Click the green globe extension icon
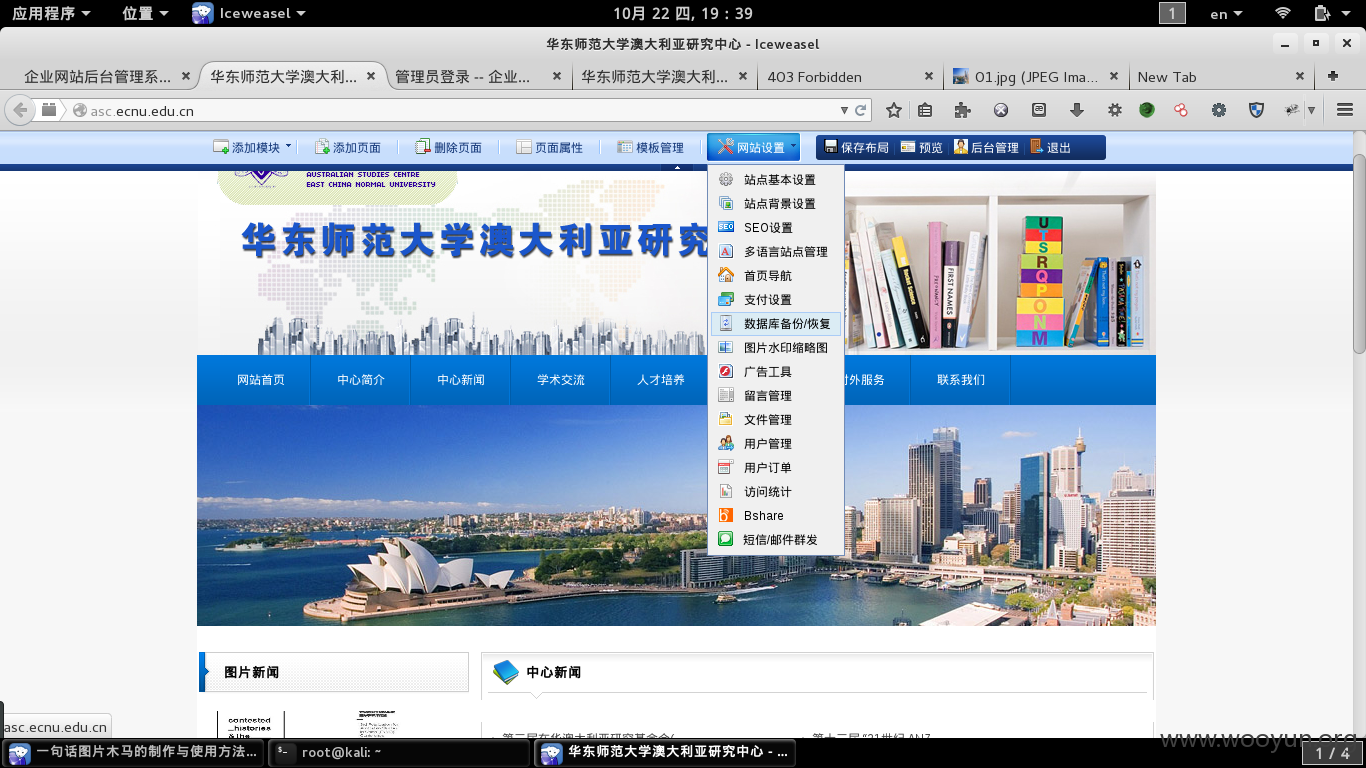Image resolution: width=1366 pixels, height=768 pixels. pyautogui.click(x=1147, y=110)
